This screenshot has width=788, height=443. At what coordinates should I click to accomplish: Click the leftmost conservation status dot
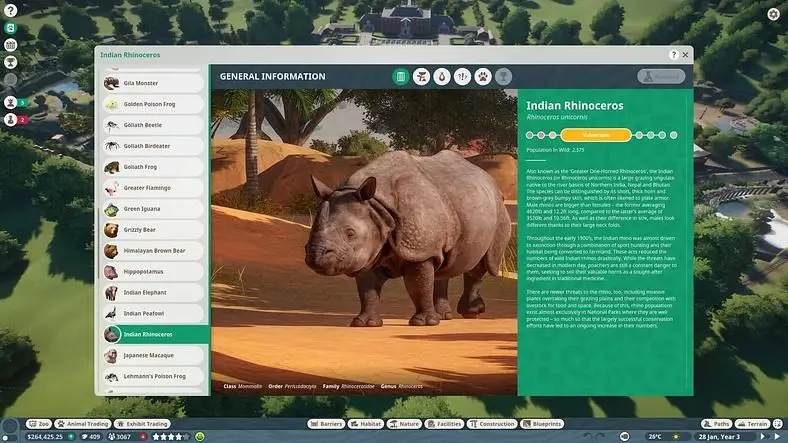tap(529, 135)
